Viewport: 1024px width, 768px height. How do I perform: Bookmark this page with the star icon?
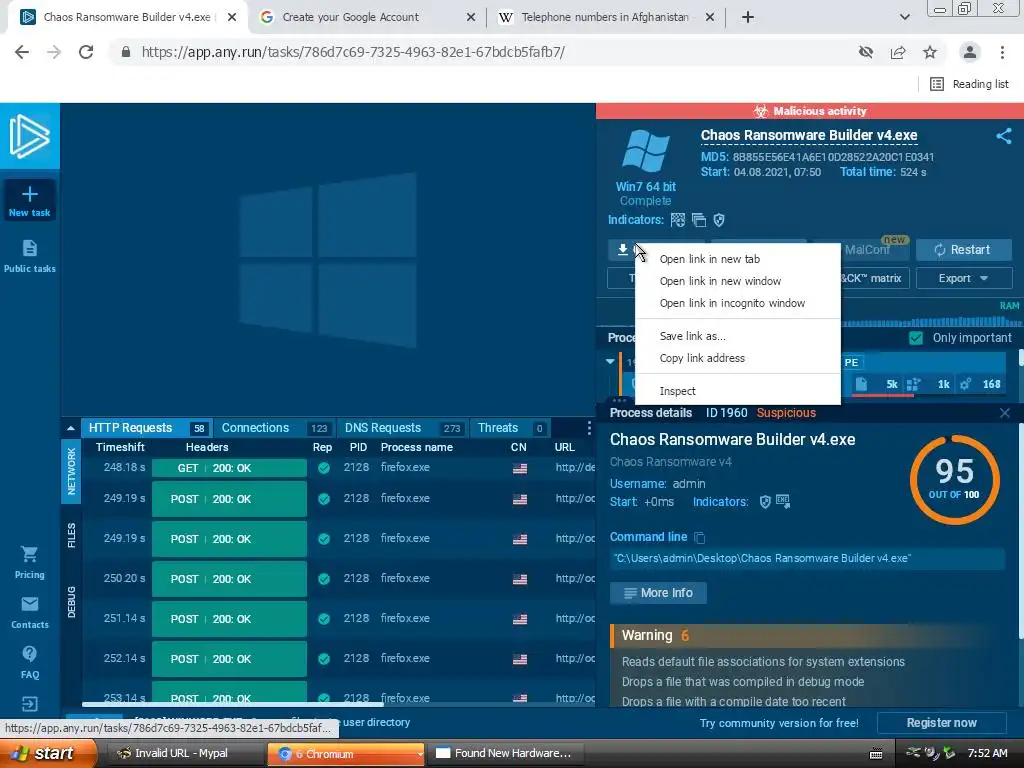(x=930, y=52)
